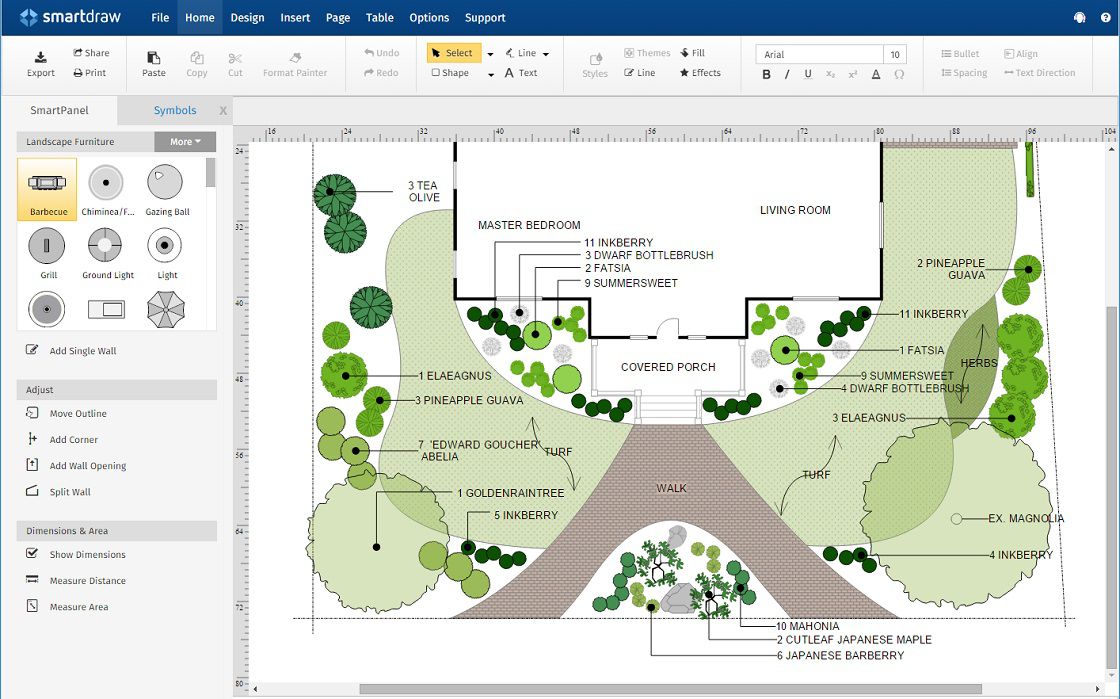Click the font color button
The image size is (1120, 699).
(x=876, y=74)
